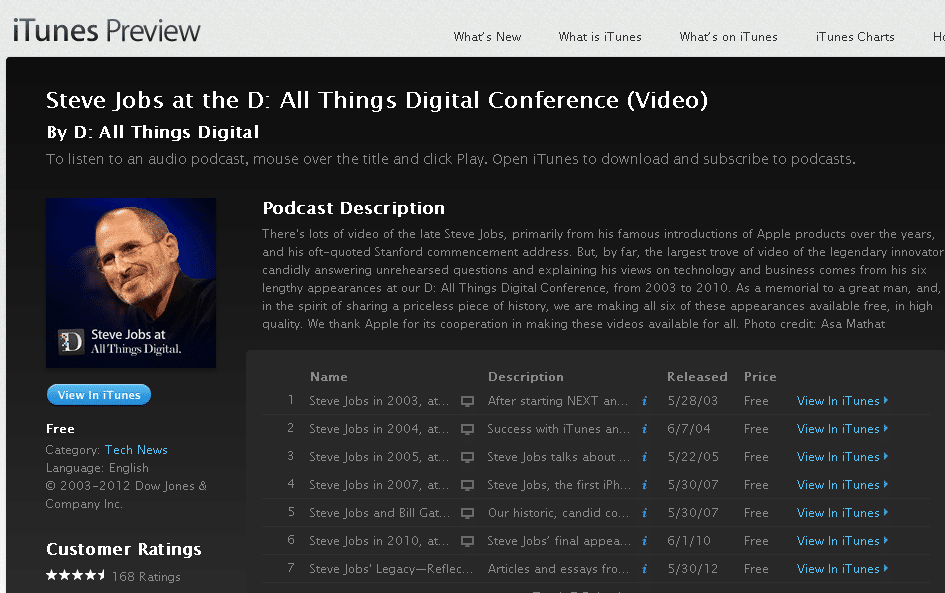Go to What's on iTunes

pos(728,37)
